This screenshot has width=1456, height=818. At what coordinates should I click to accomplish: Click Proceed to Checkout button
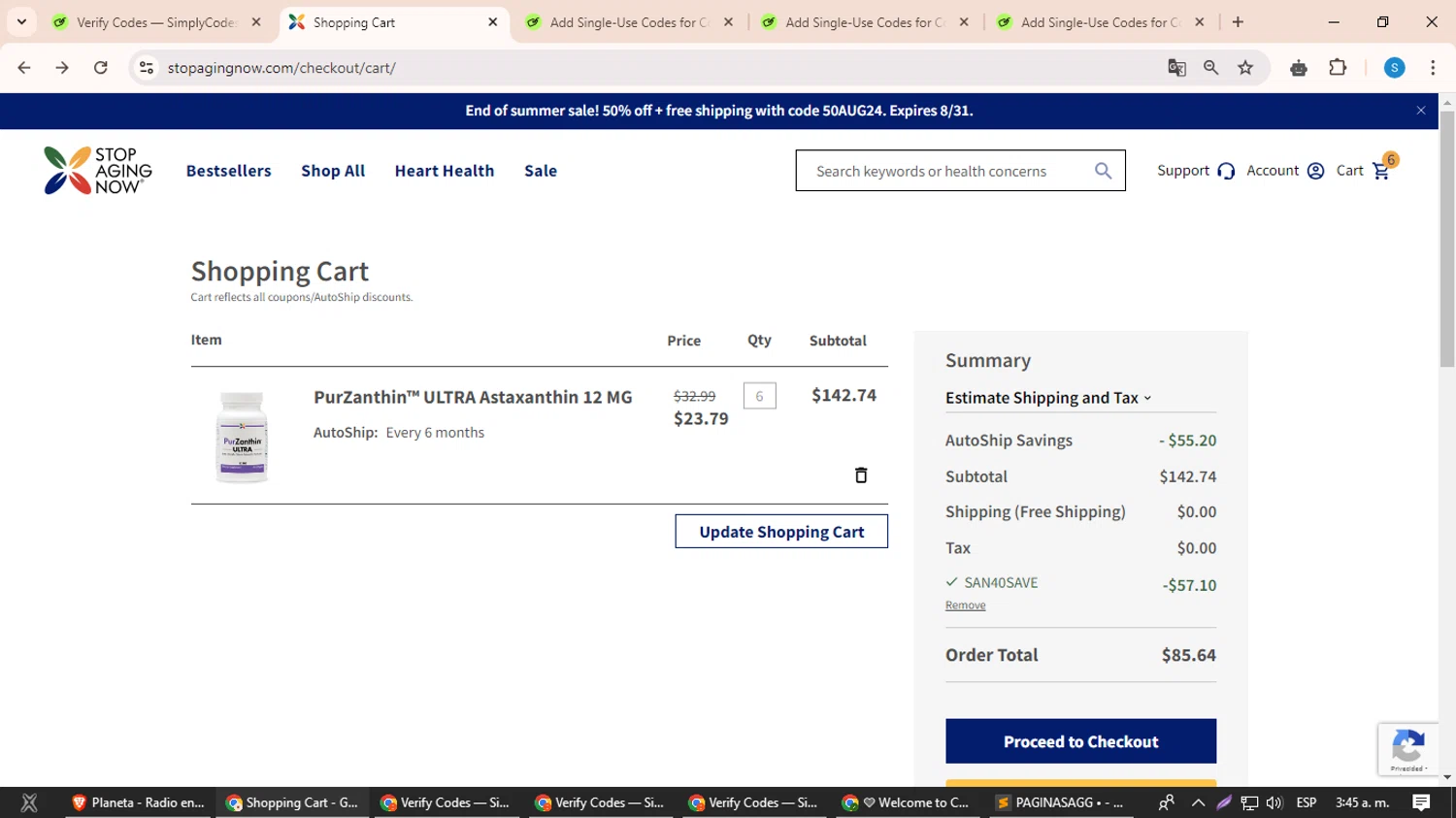1080,741
